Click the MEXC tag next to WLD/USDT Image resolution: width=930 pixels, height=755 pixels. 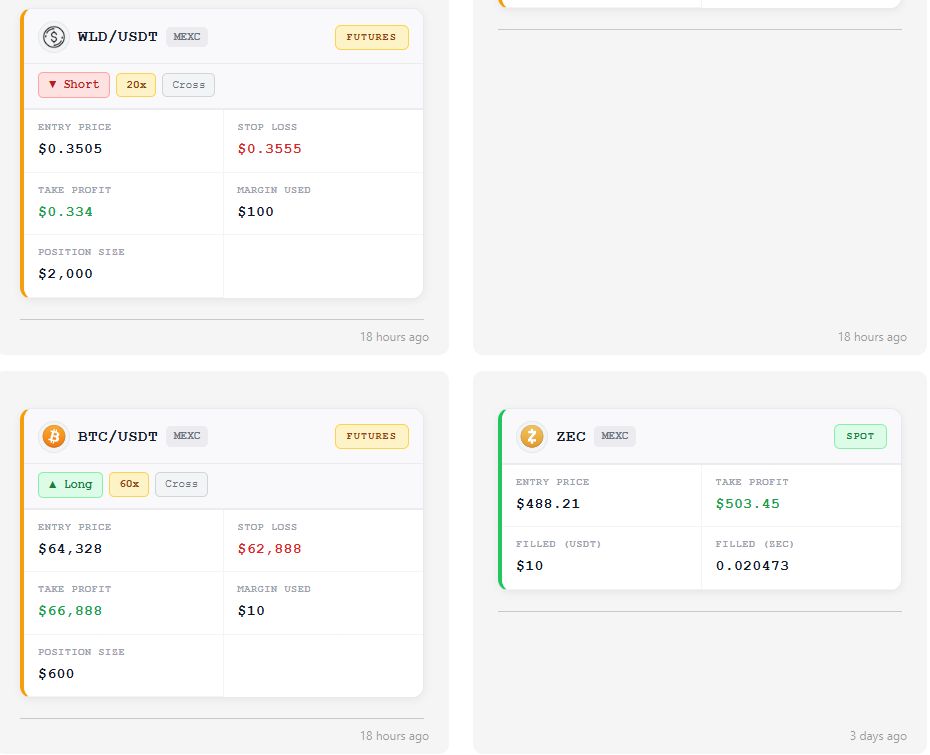click(187, 37)
